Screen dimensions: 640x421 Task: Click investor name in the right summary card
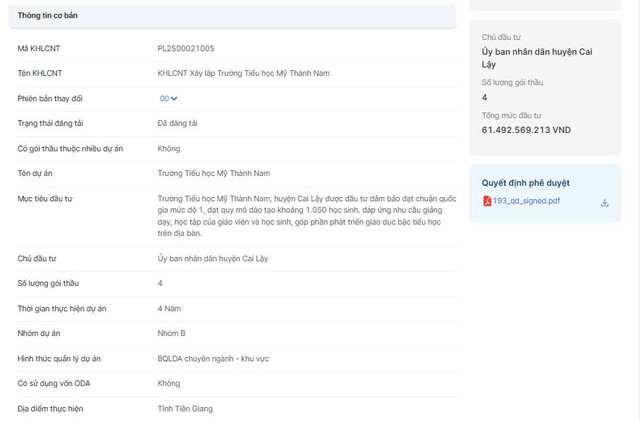pyautogui.click(x=535, y=57)
